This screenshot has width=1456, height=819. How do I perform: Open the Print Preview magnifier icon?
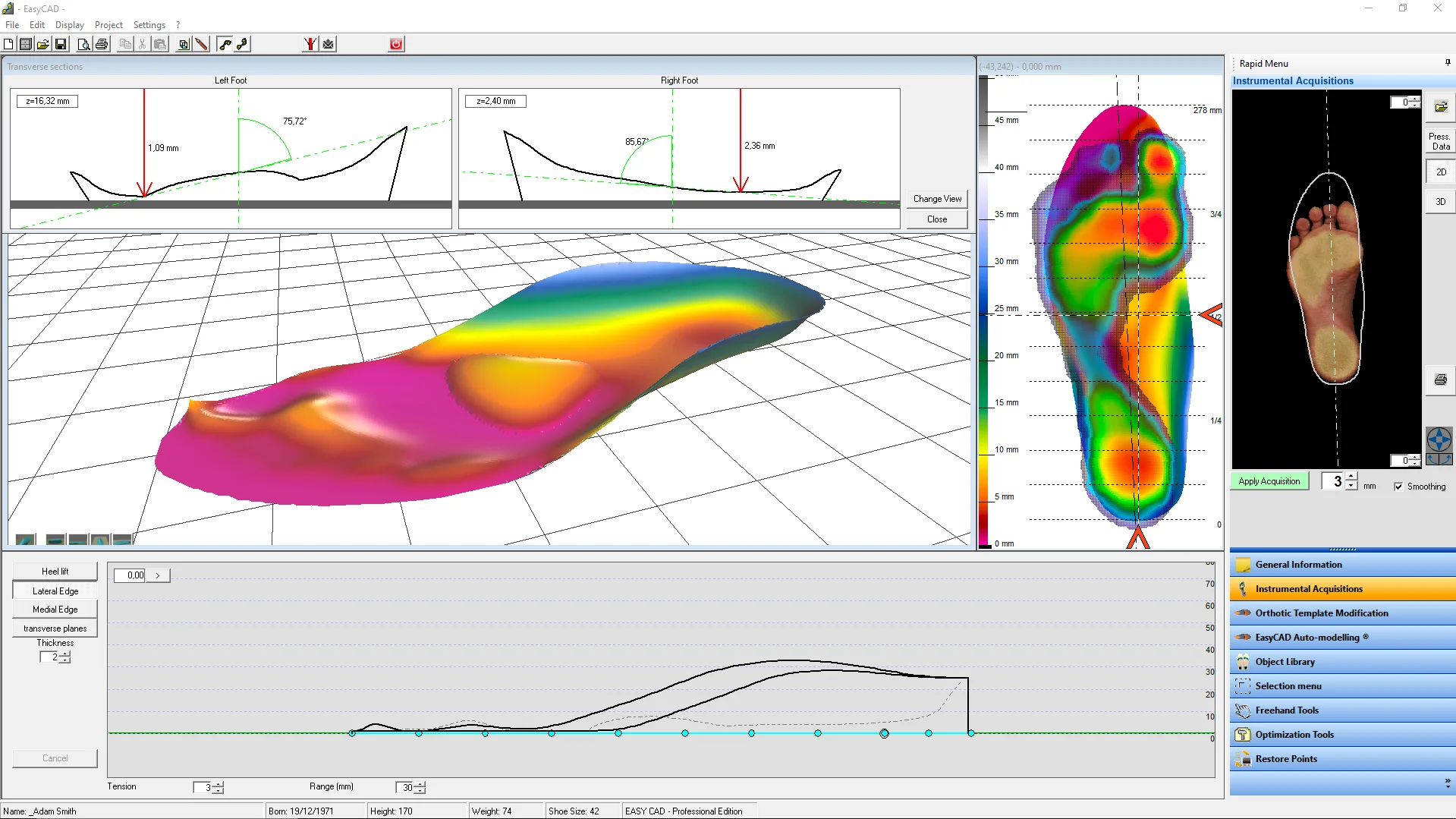coord(84,44)
